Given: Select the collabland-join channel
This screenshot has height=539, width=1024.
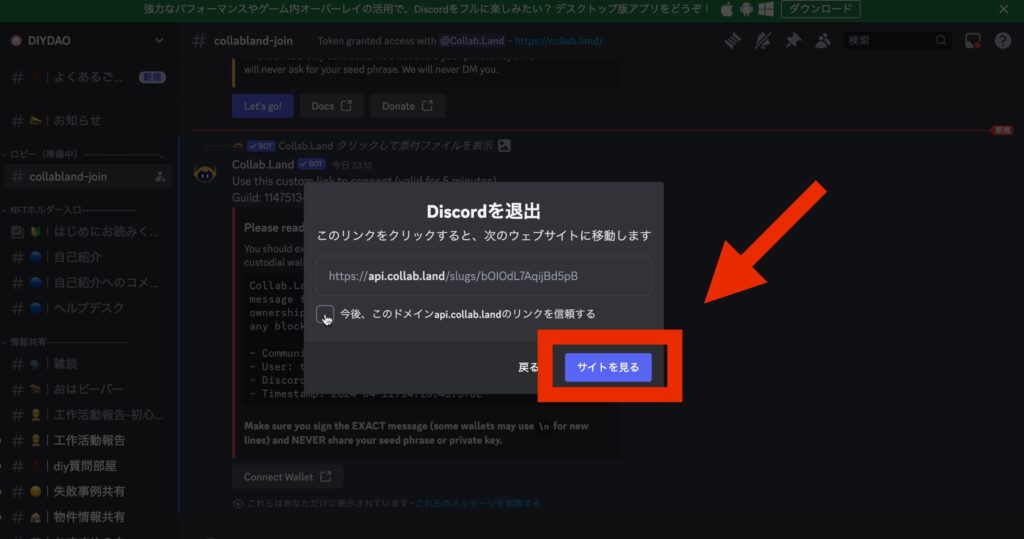Looking at the screenshot, I should pos(88,176).
